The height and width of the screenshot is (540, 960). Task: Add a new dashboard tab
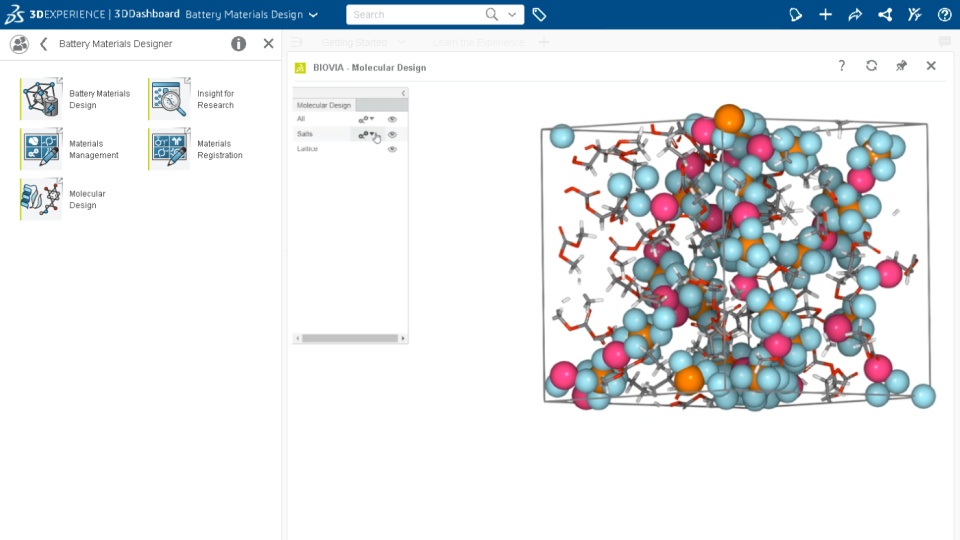544,42
